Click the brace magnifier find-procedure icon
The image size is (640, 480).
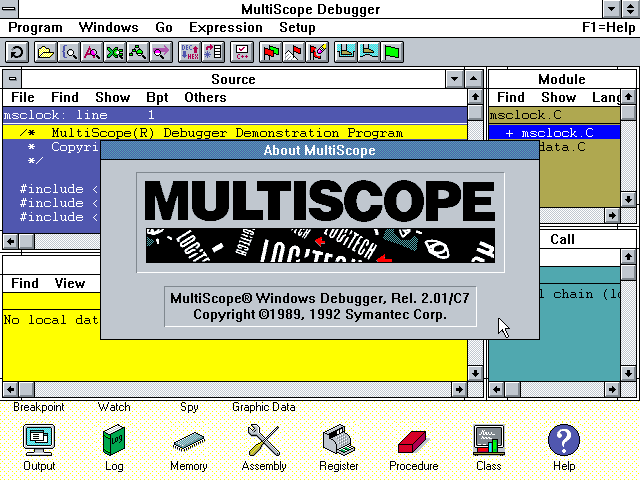point(69,52)
